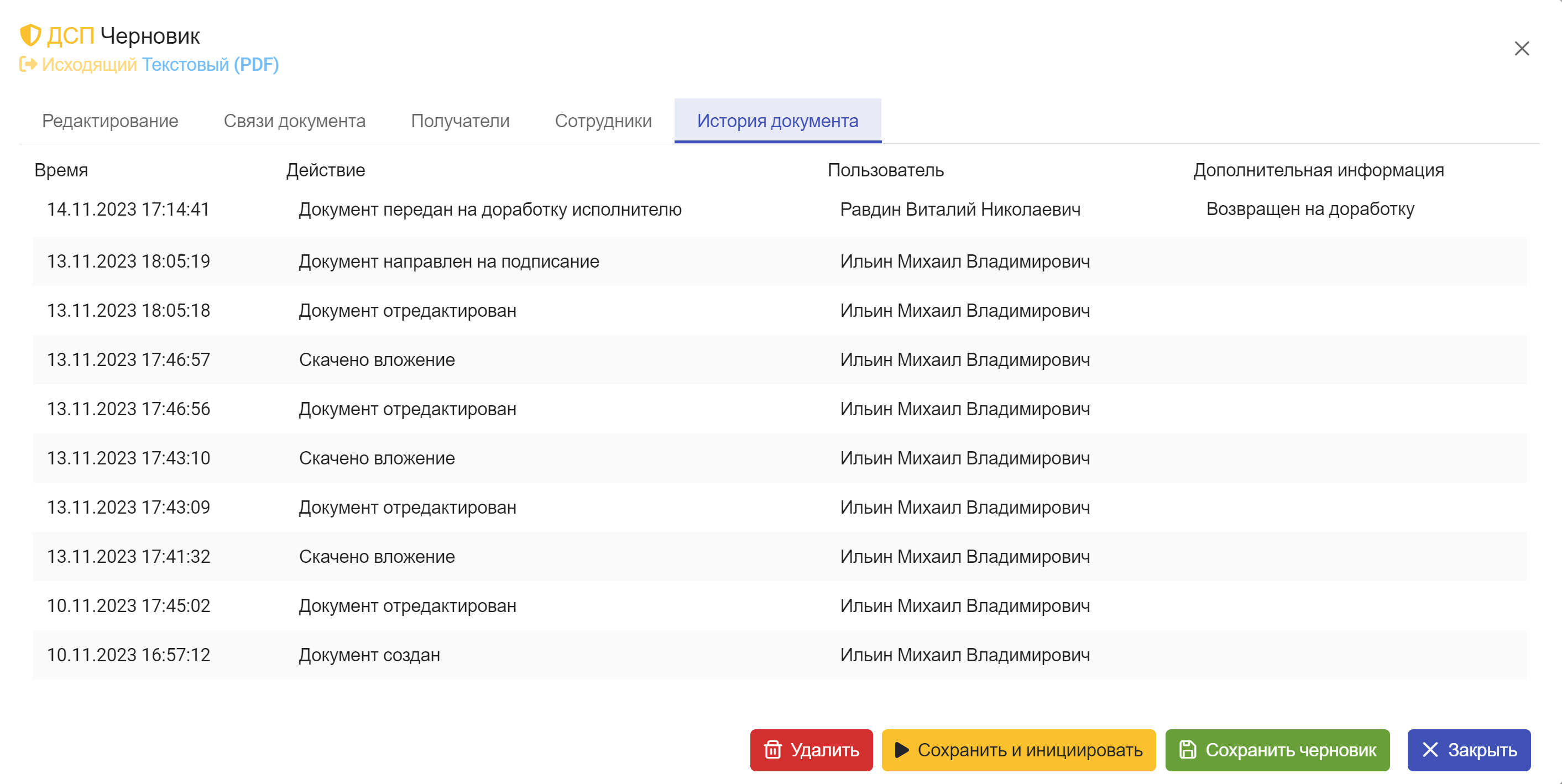
Task: Click user Равдин Виталий Николаевич
Action: tap(960, 209)
